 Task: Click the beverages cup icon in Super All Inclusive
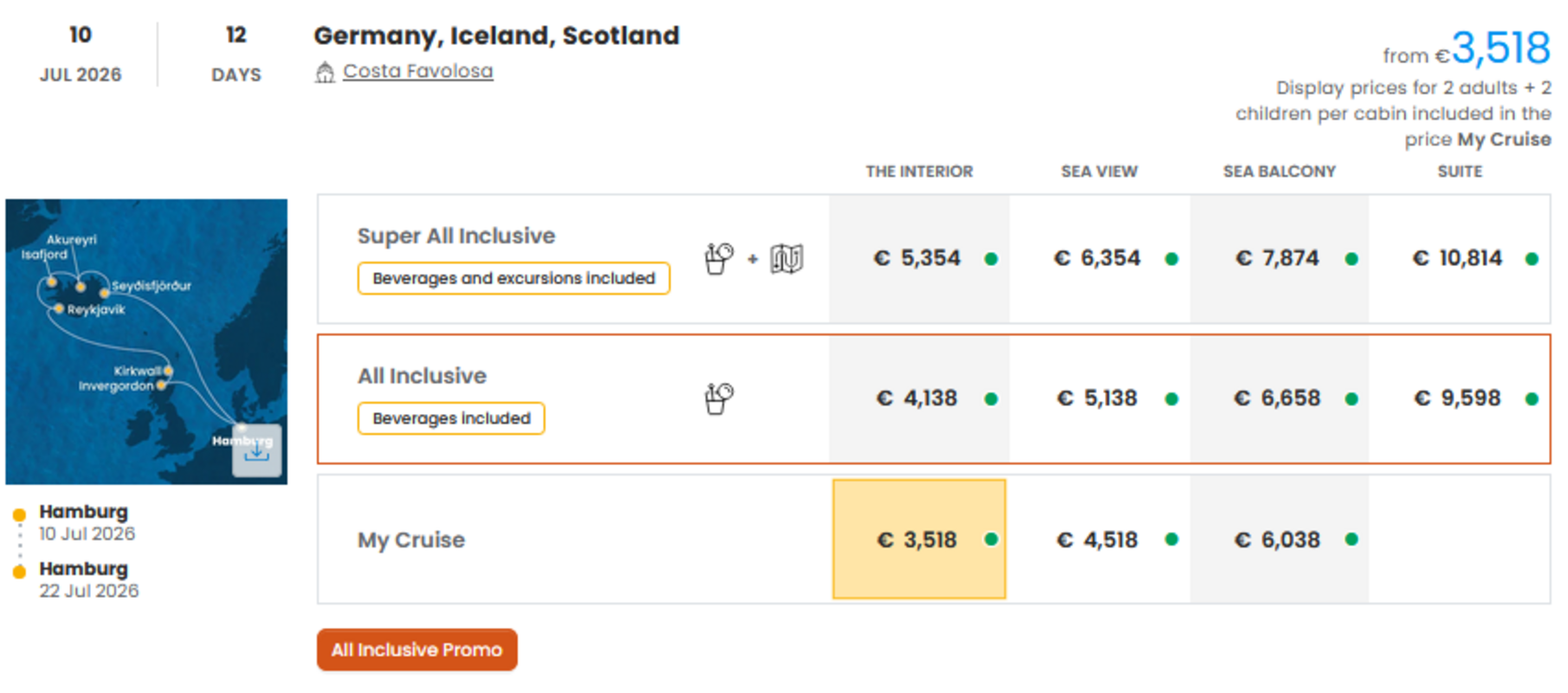[x=718, y=258]
